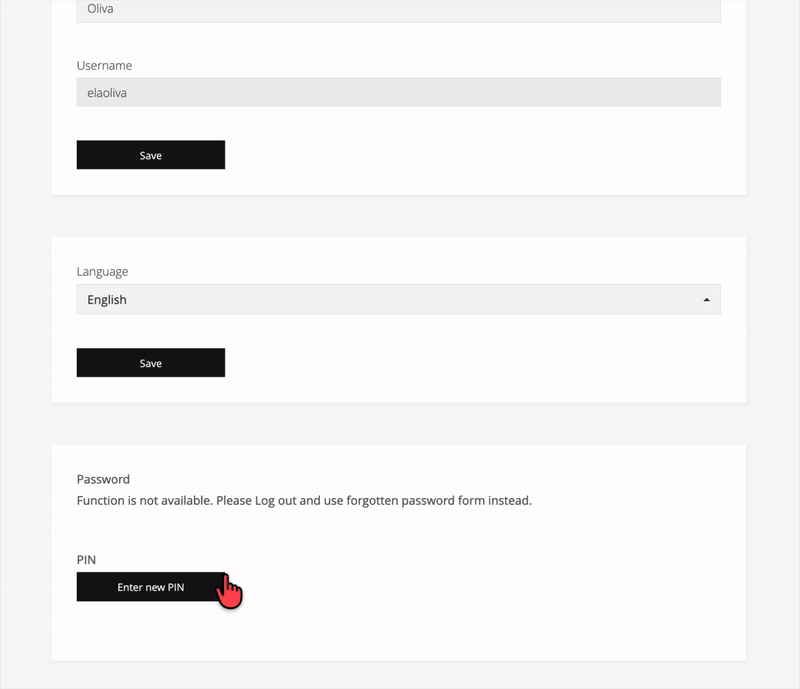Click the gray gap between Username and Language cards
The width and height of the screenshot is (800, 689).
(398, 216)
